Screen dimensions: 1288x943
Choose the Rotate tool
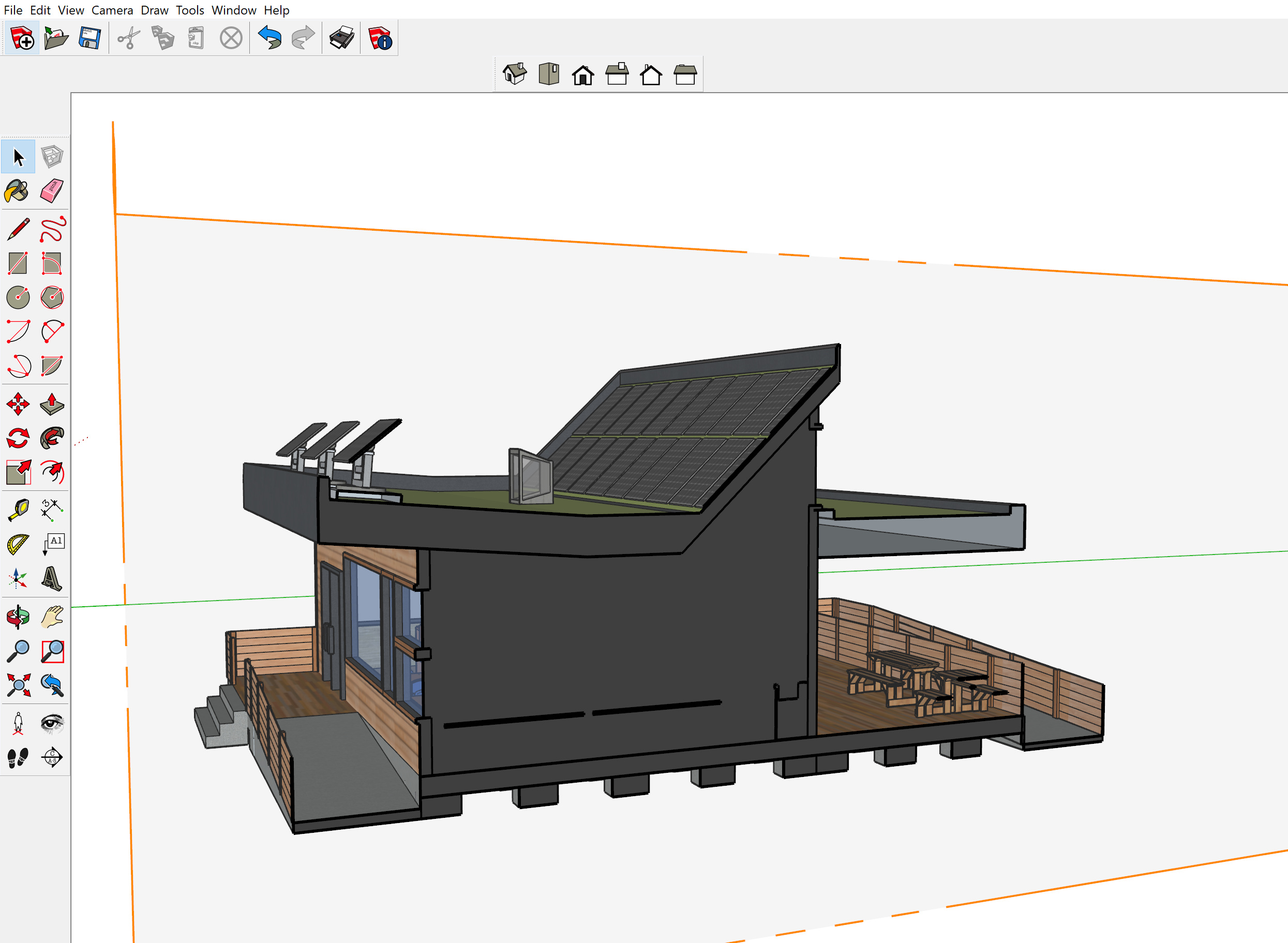click(18, 438)
